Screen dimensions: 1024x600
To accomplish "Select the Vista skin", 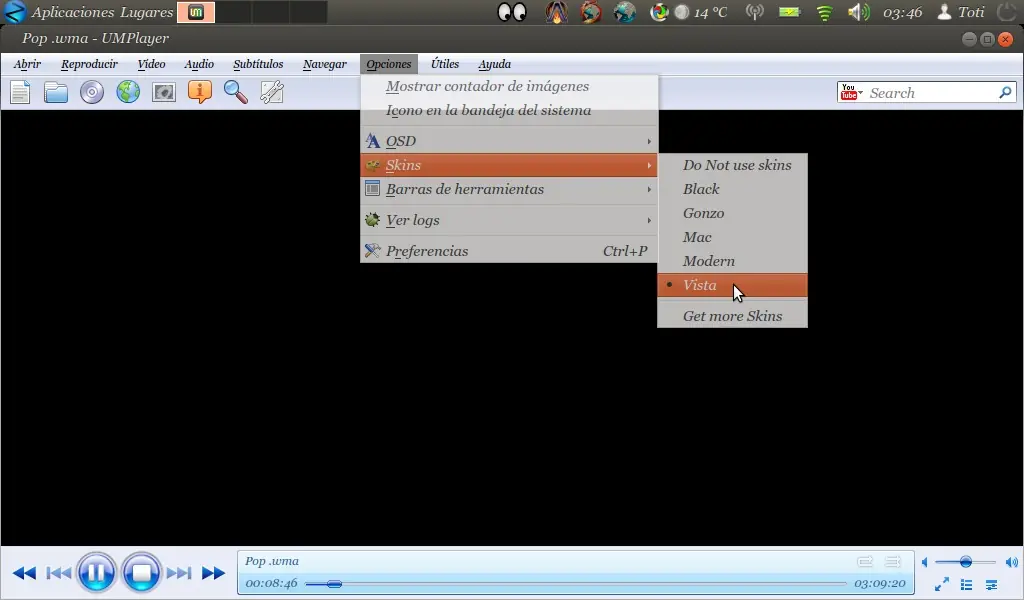I will (732, 285).
